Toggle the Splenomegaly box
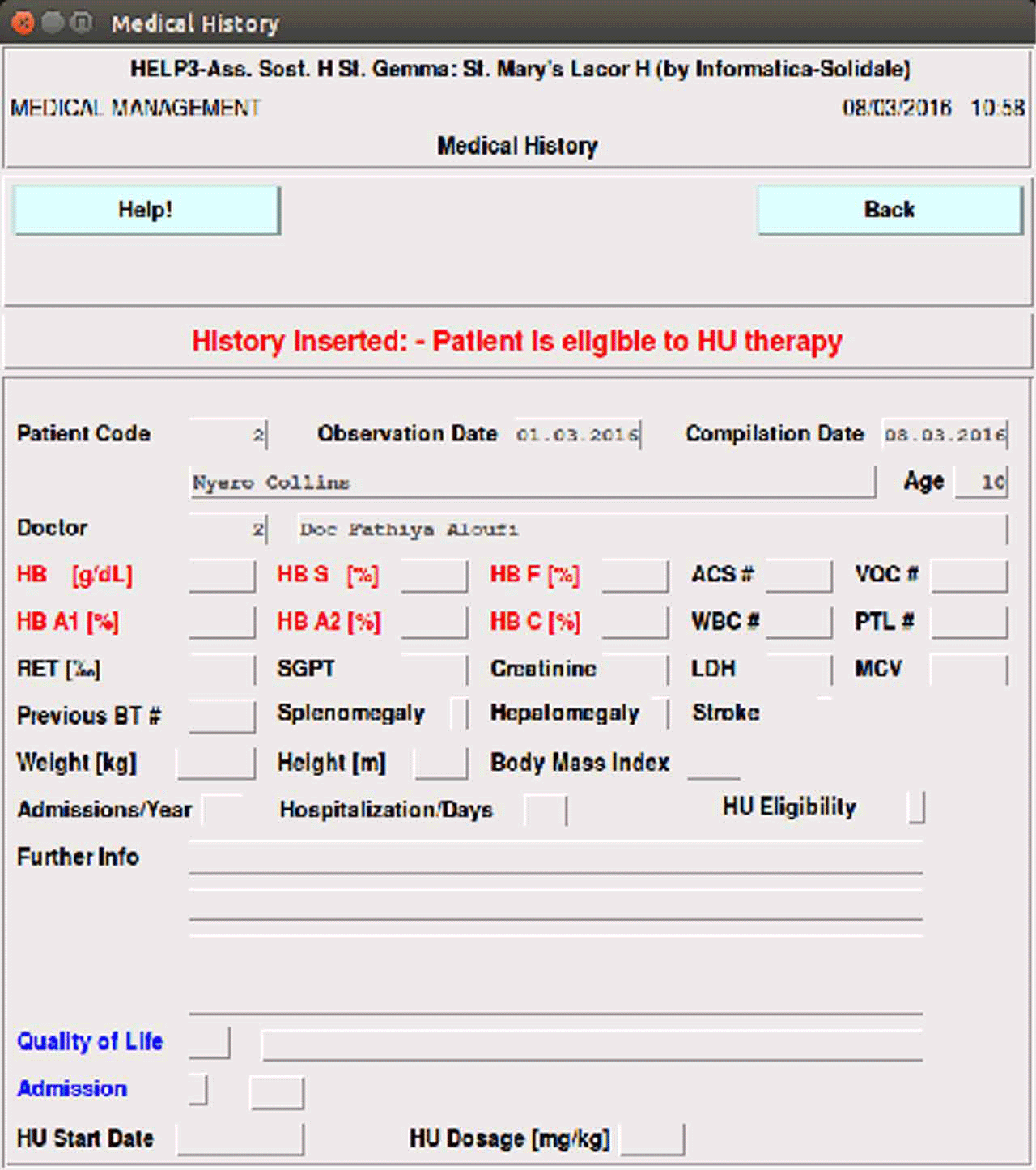Viewport: 1036px width, 1170px height. pyautogui.click(x=459, y=714)
